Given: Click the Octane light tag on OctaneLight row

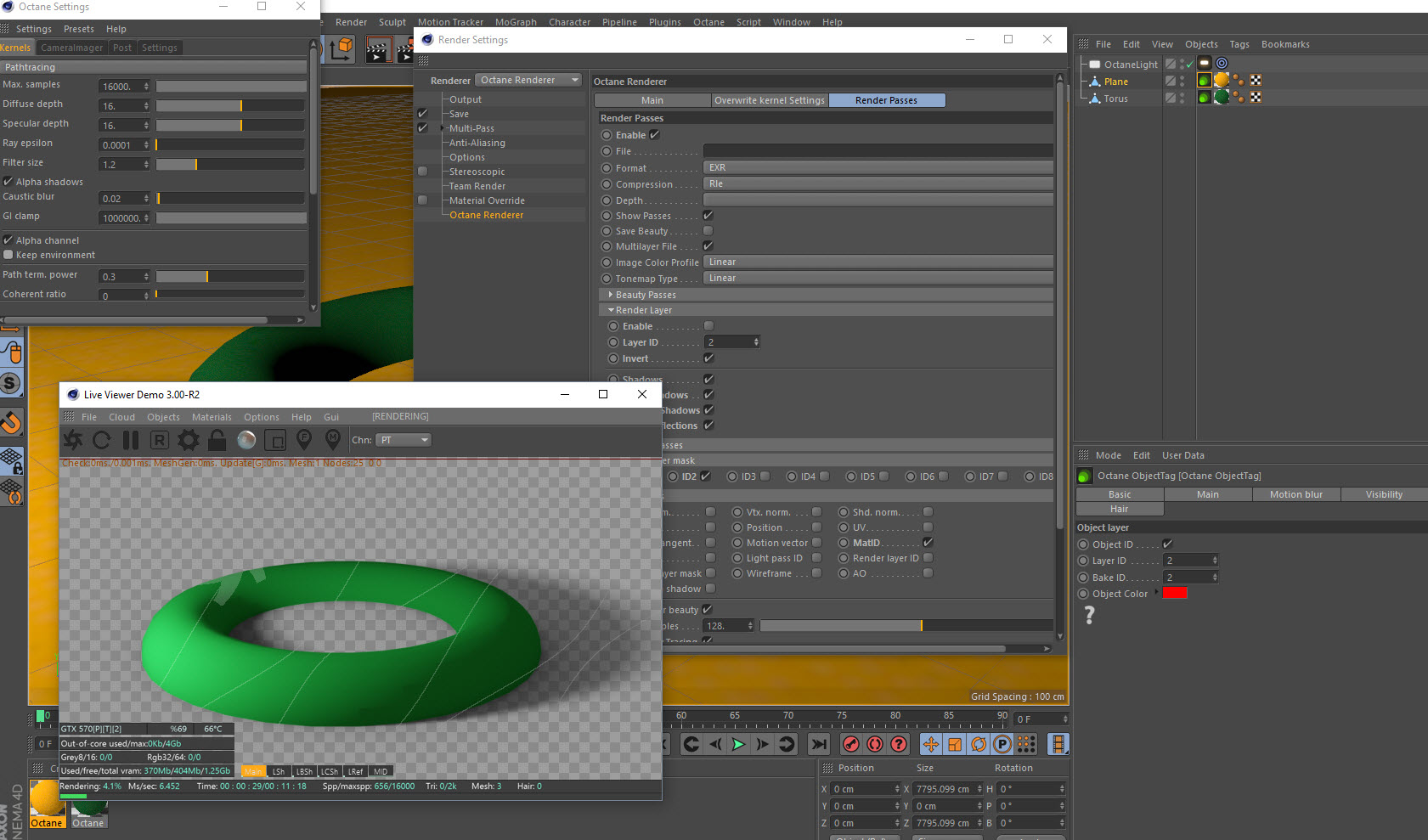Looking at the screenshot, I should point(1205,63).
